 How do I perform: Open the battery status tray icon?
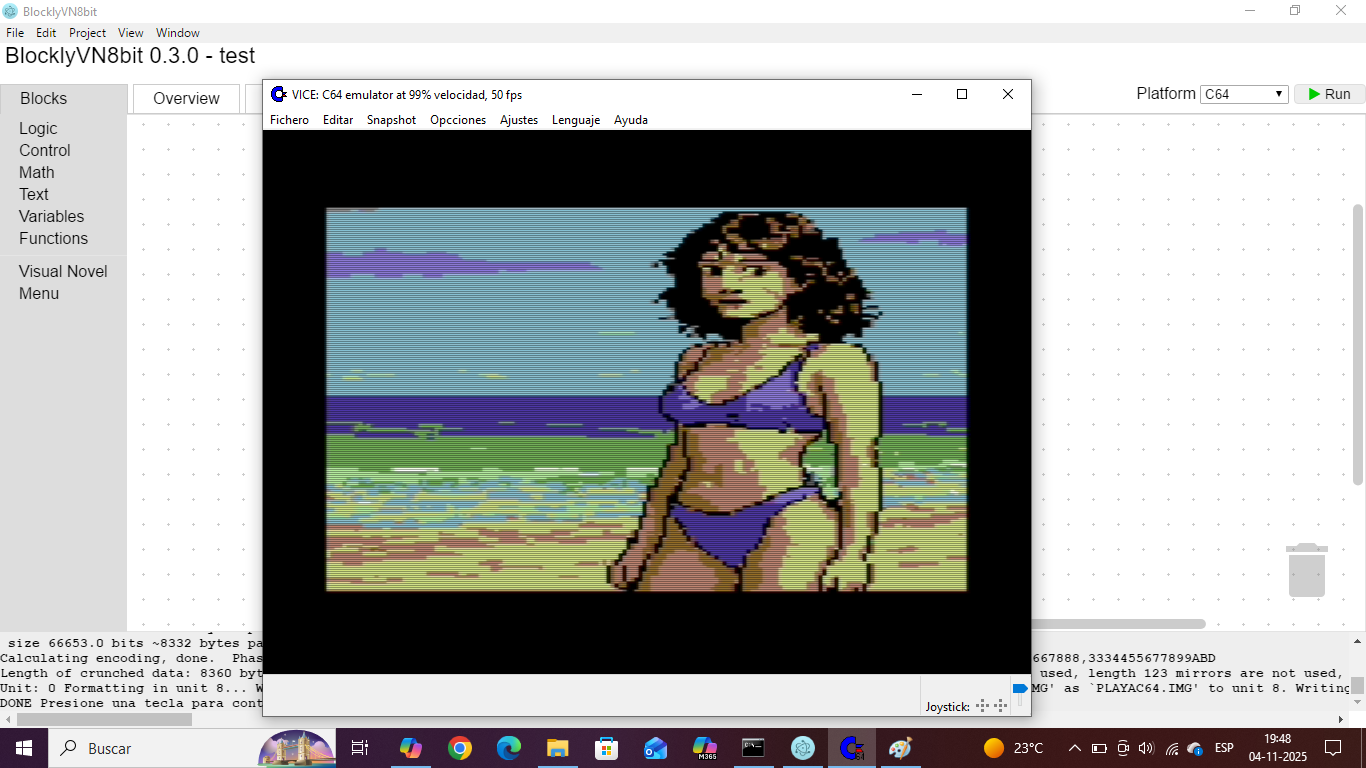[1099, 748]
